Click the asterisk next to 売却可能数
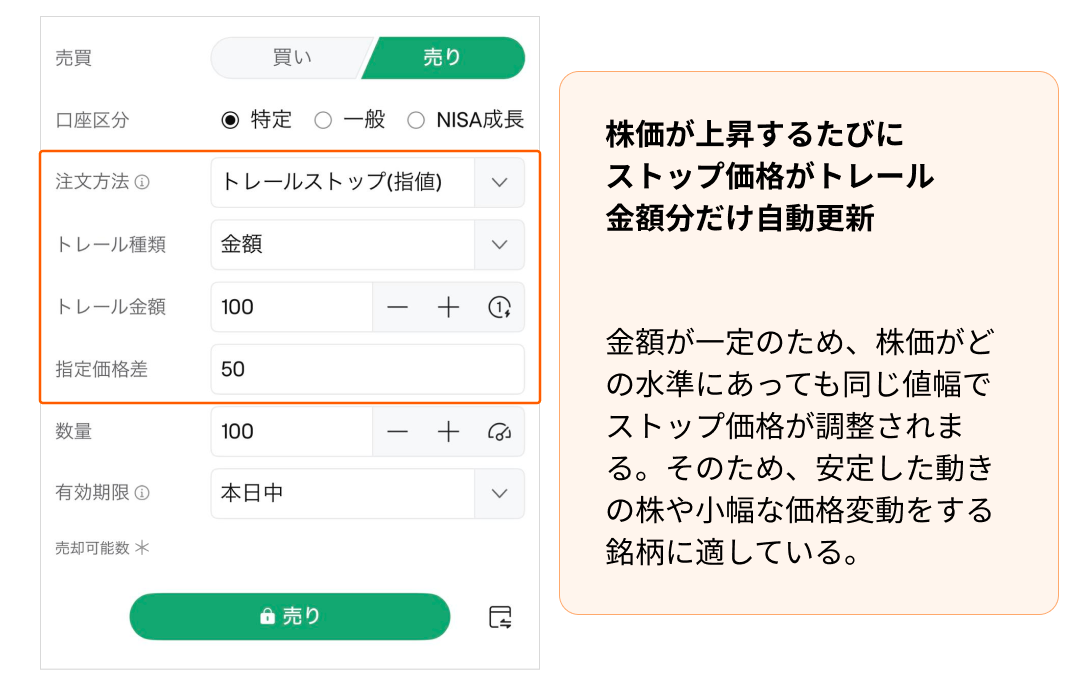The height and width of the screenshot is (687, 1081). pos(141,548)
